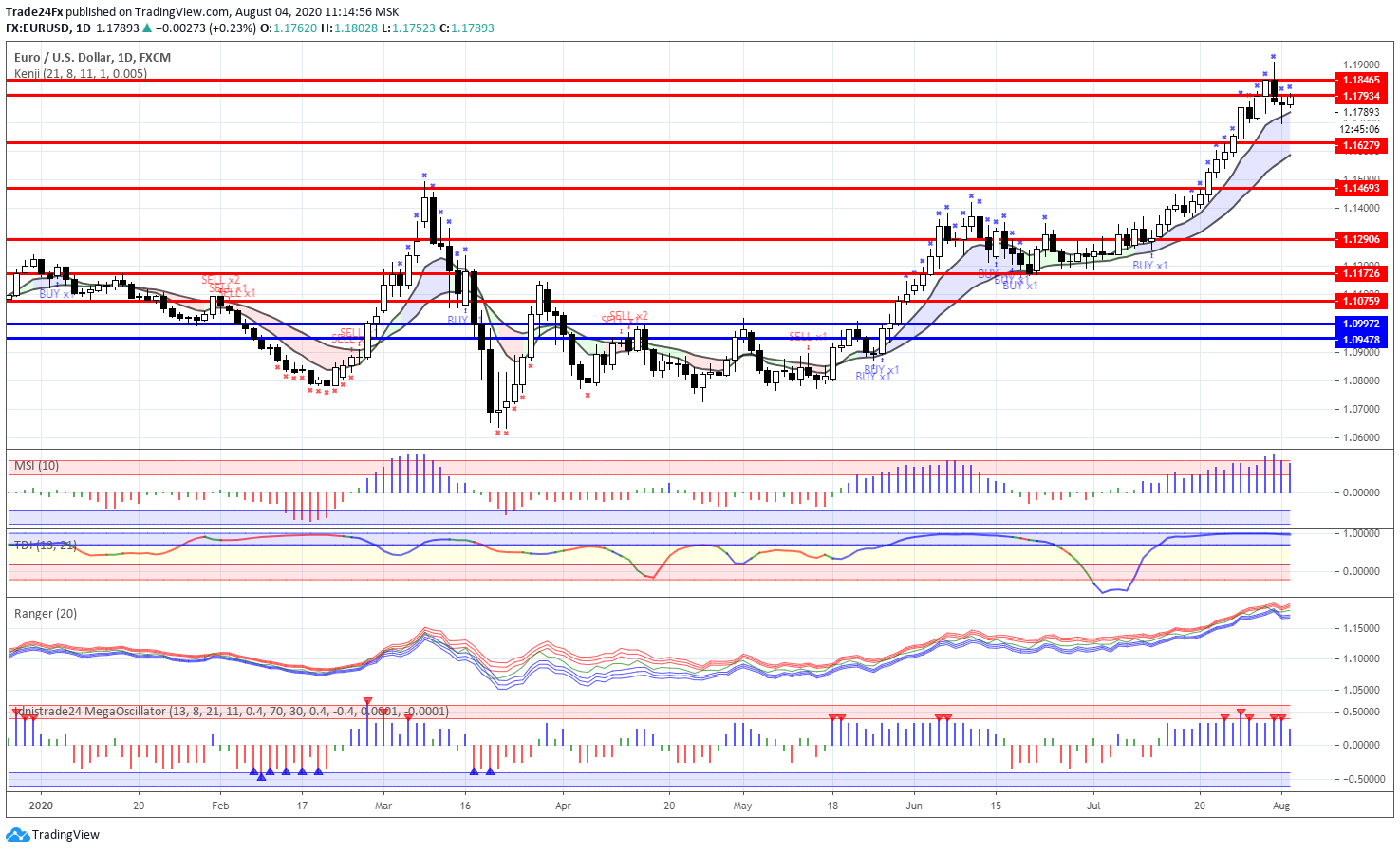Select the MSI (10) indicator label
1400x852 pixels.
coord(36,465)
